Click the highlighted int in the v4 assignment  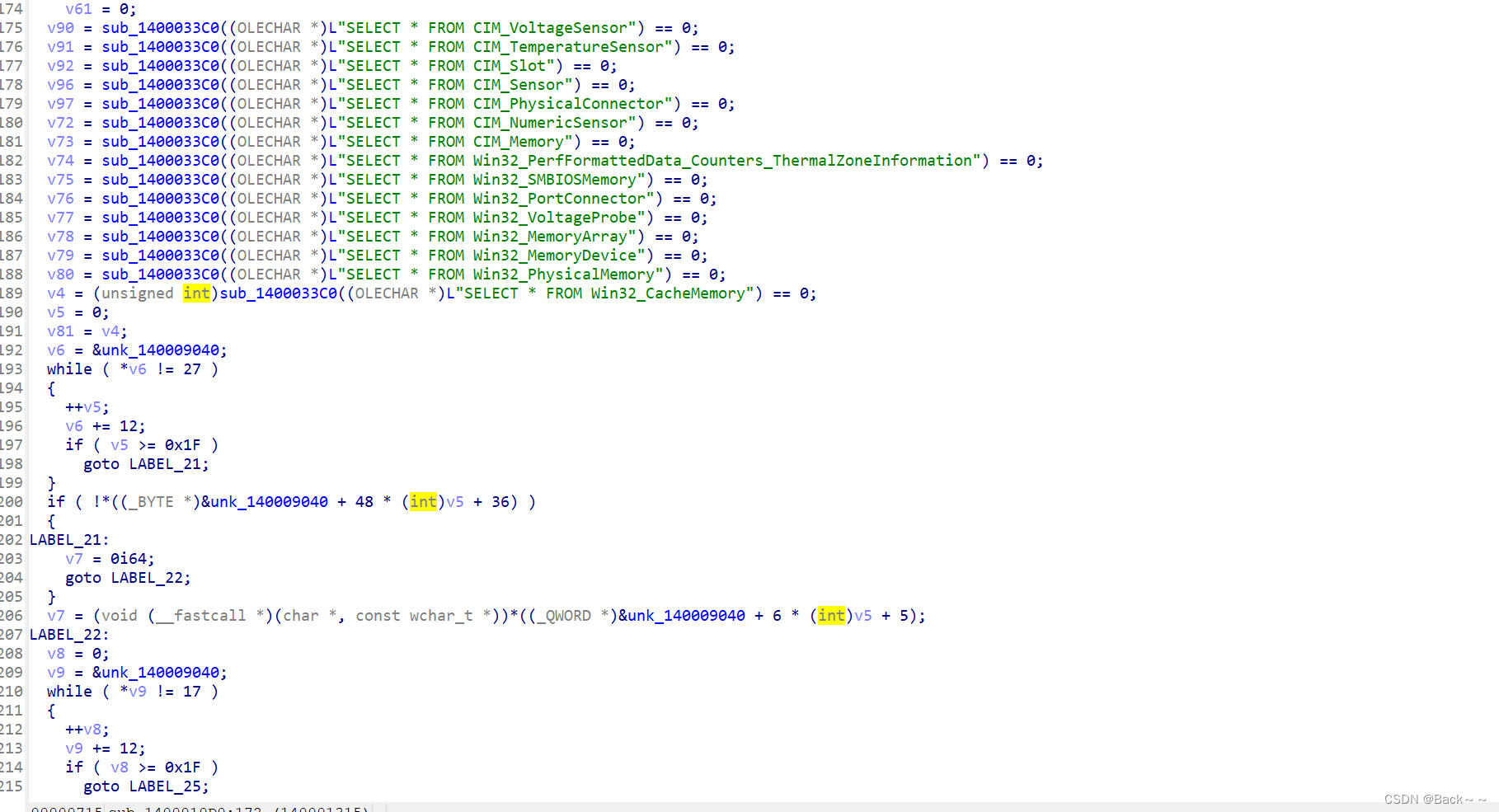click(196, 293)
